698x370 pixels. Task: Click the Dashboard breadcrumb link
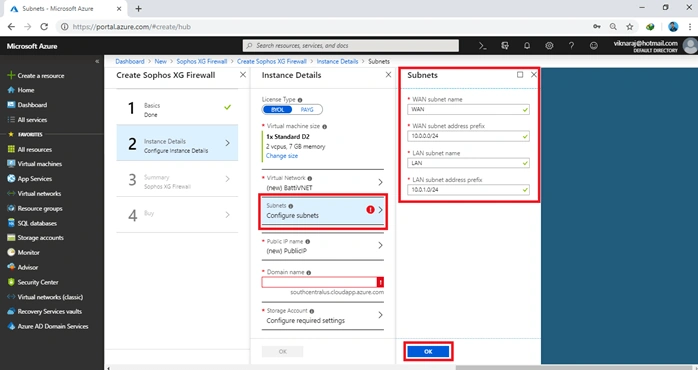click(130, 61)
